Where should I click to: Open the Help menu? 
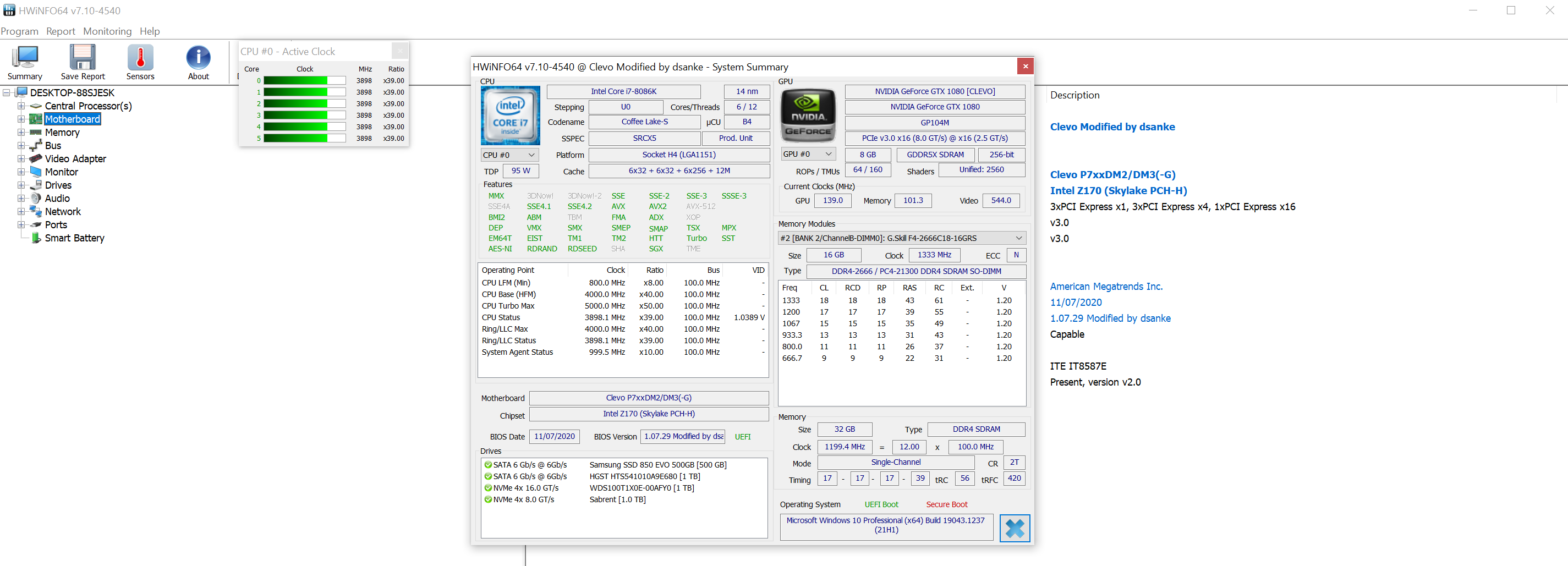(x=150, y=31)
